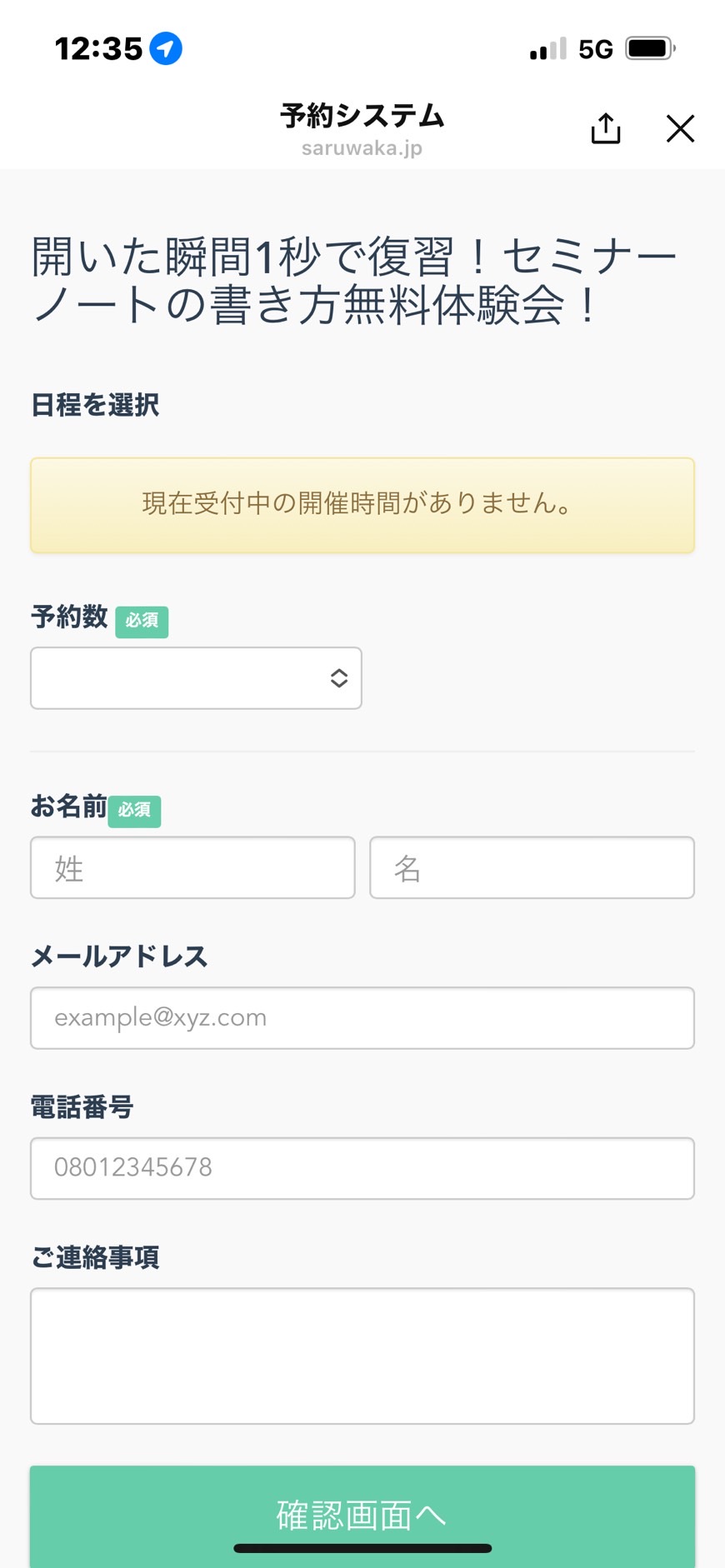The width and height of the screenshot is (725, 1568).
Task: Tap the 必須 badge beside お名前
Action: 134,811
